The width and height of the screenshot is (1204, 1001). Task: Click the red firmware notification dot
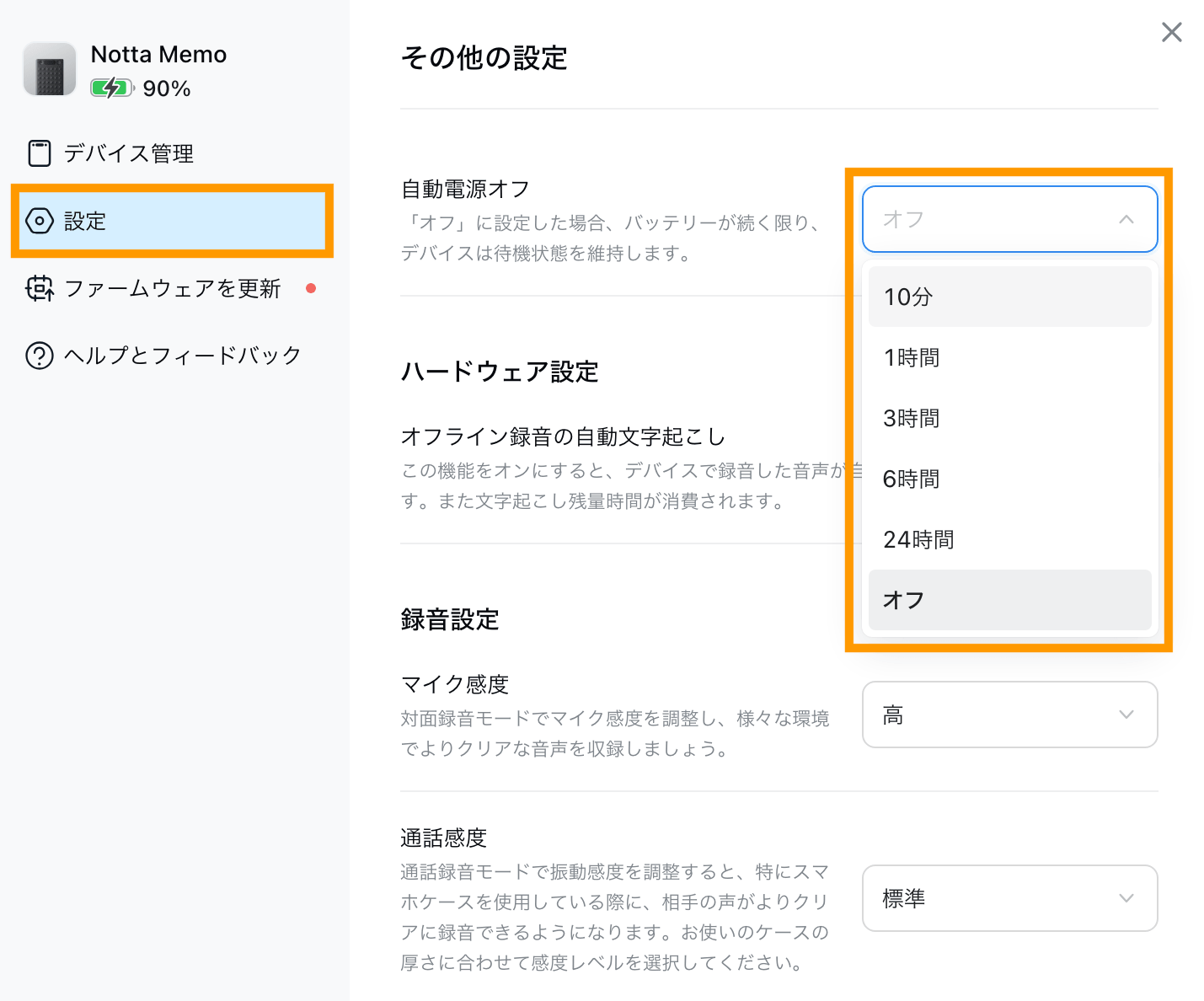tap(311, 288)
